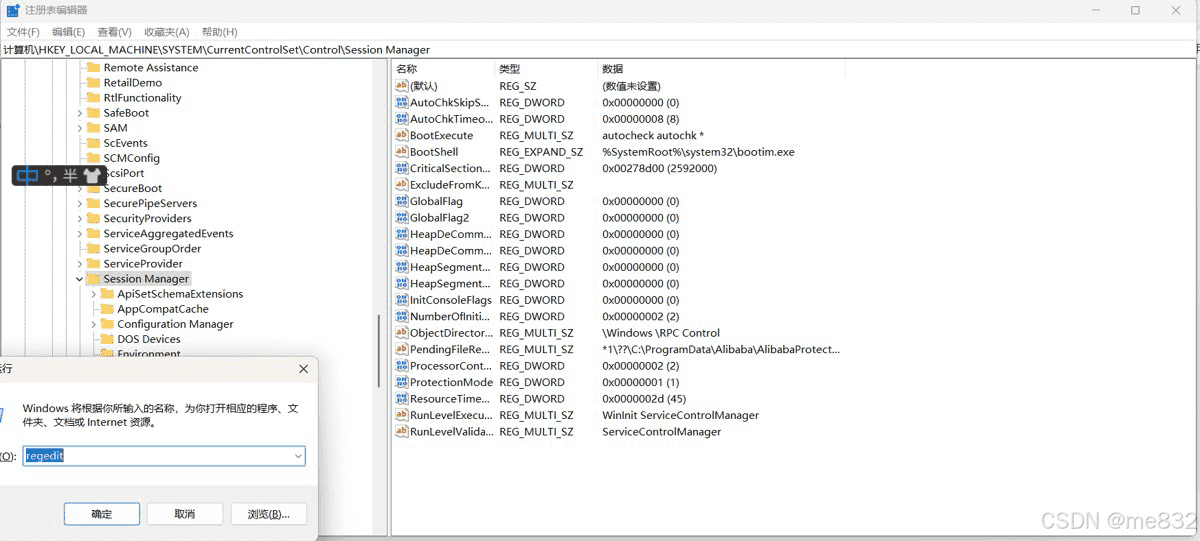
Task: Click 浏览(B)... in the Run dialog
Action: pos(268,514)
